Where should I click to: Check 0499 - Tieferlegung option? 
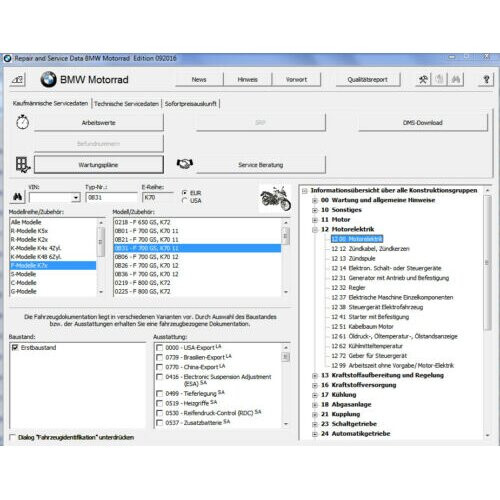(160, 394)
